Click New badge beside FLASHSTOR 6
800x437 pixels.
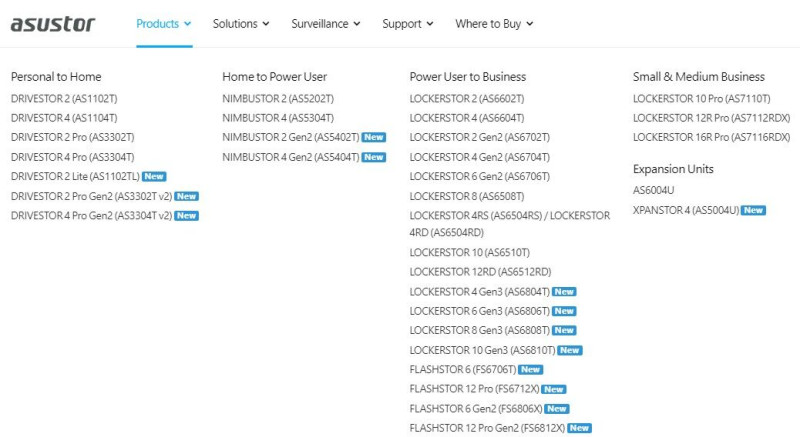(531, 370)
